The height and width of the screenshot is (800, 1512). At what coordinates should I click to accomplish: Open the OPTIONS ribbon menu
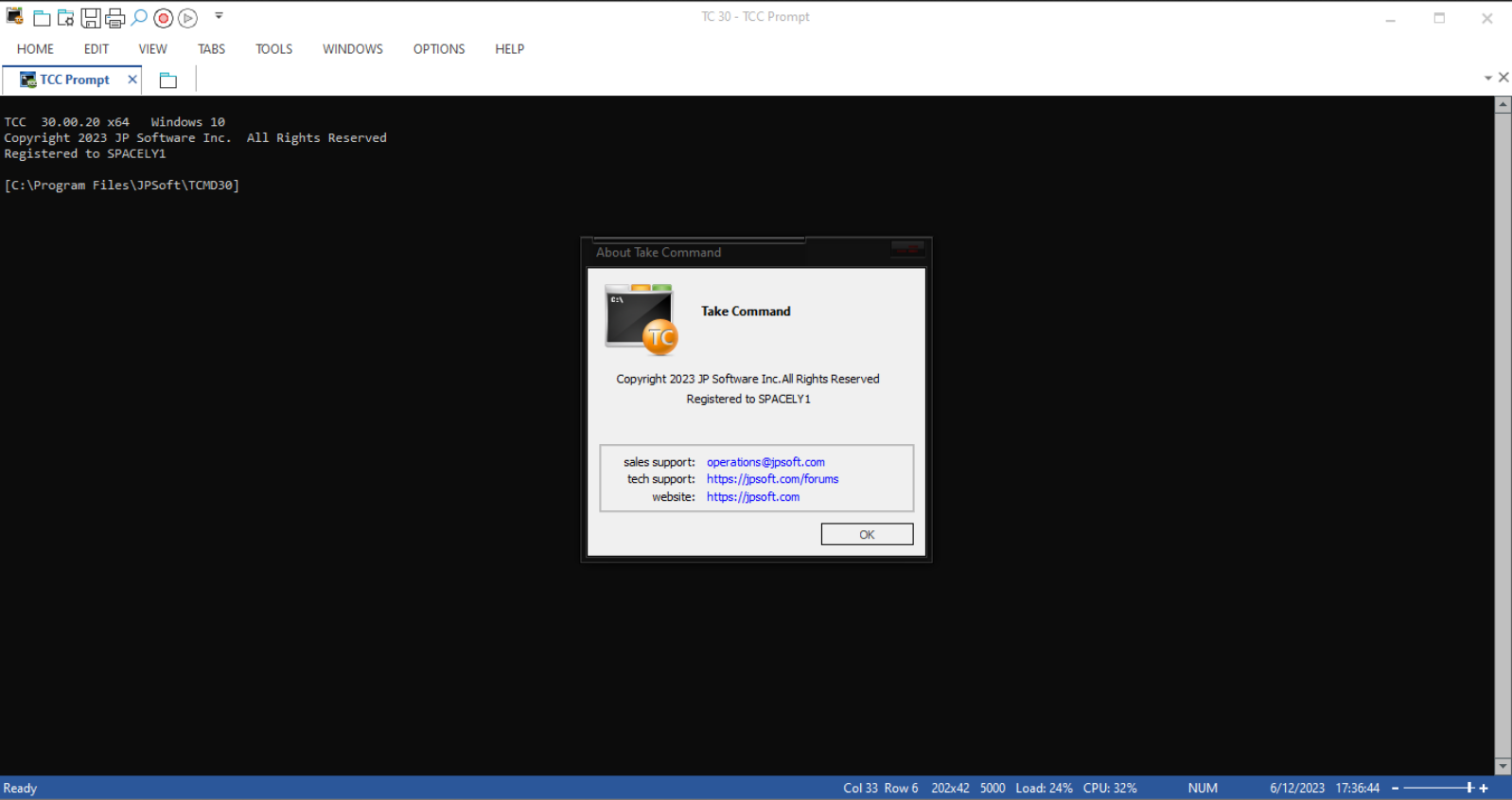439,49
